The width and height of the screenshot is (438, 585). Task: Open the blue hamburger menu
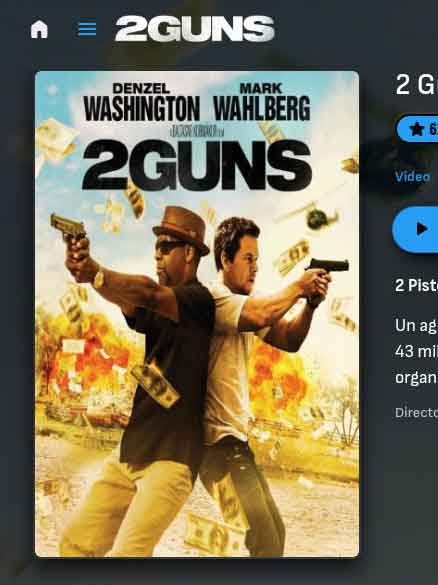pyautogui.click(x=87, y=29)
